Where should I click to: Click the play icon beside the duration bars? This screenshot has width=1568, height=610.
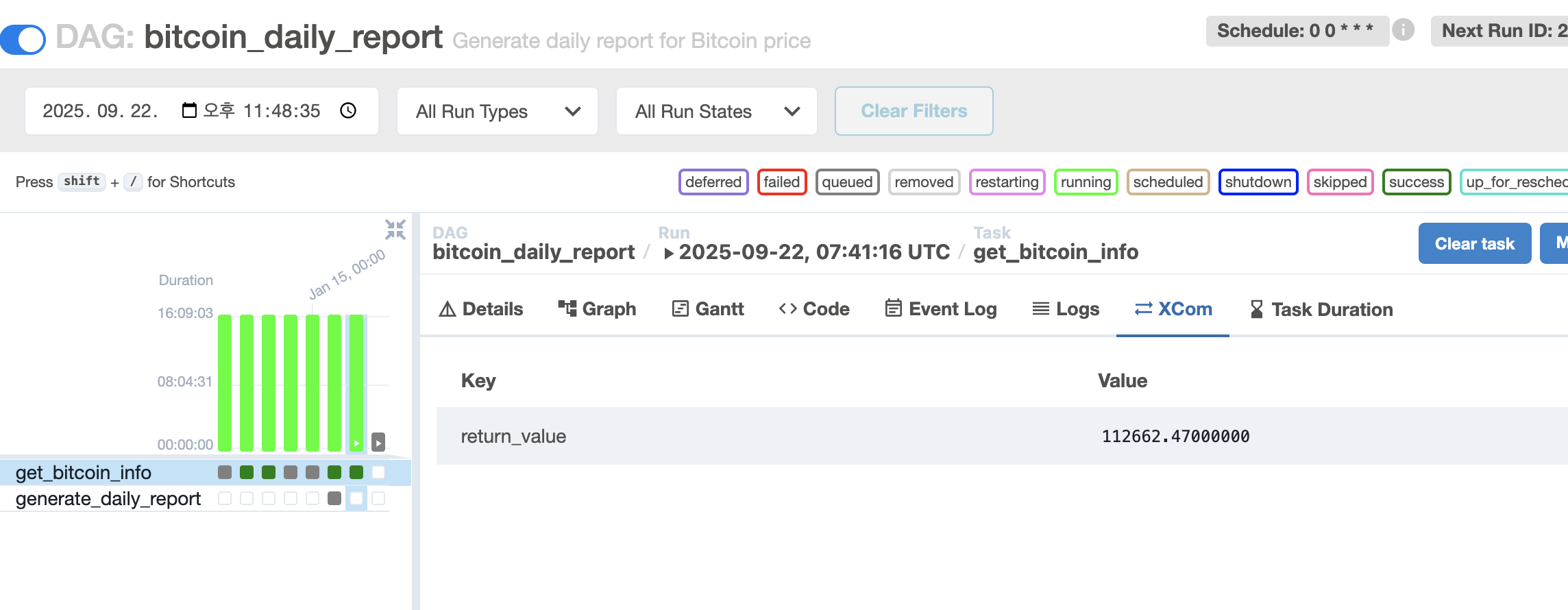(x=378, y=442)
